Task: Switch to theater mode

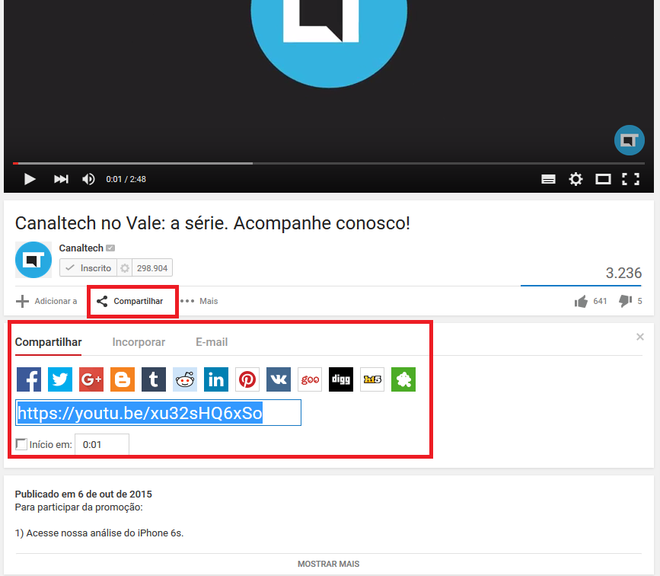Action: tap(603, 179)
